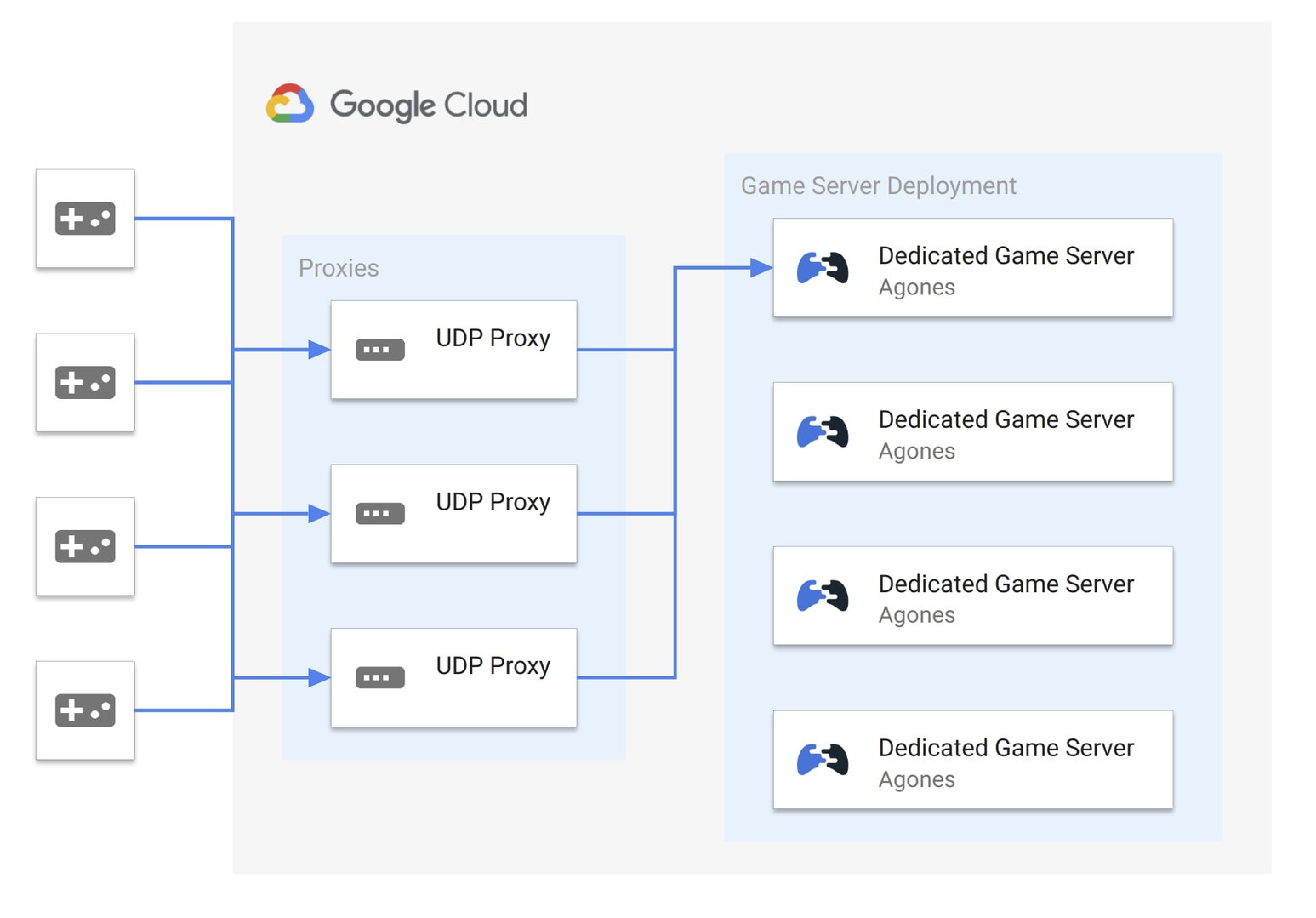Click the top UDP Proxy ellipsis icon
This screenshot has height=918, width=1316.
(379, 349)
